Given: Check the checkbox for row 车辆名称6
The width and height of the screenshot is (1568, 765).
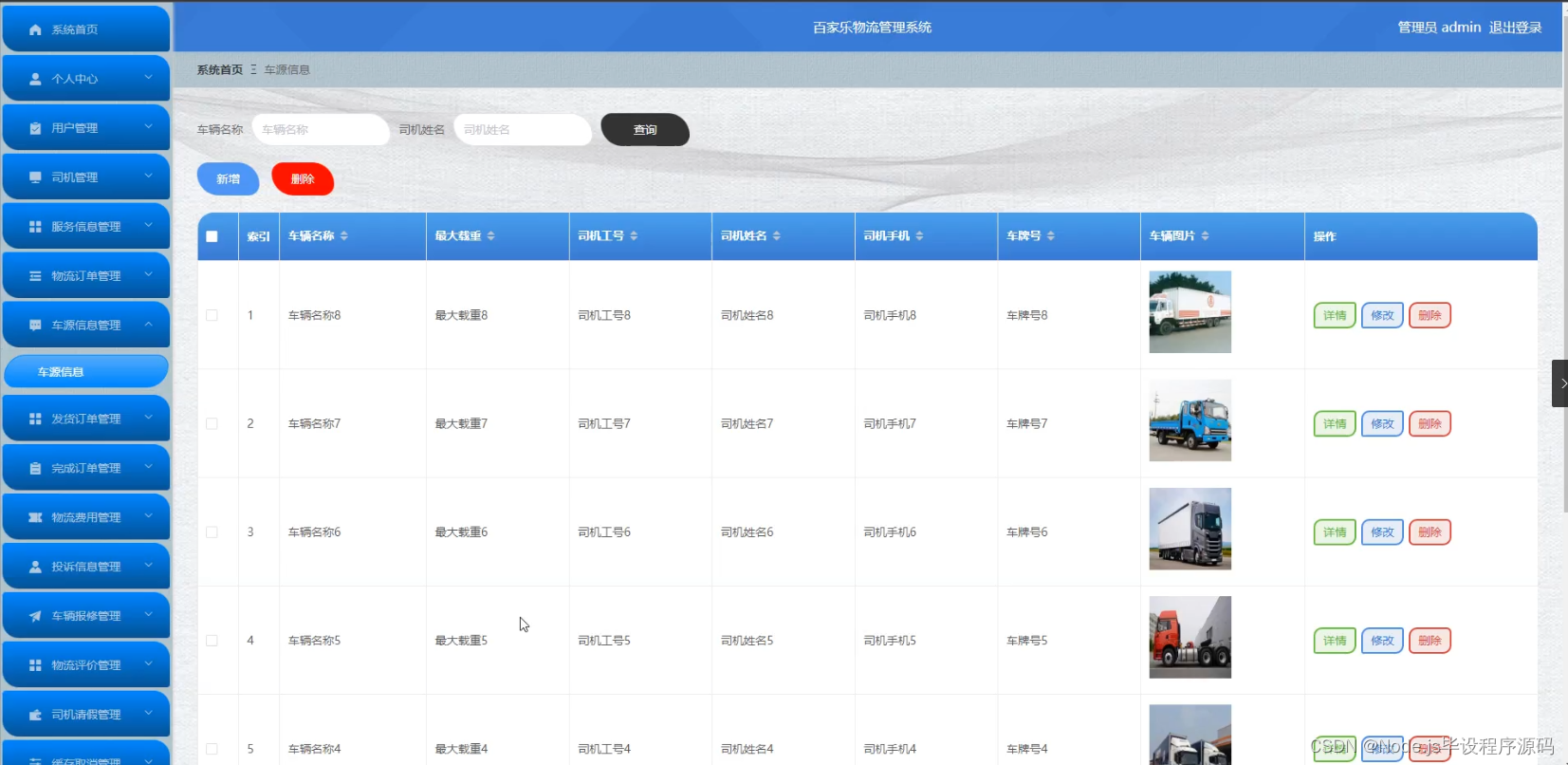Looking at the screenshot, I should [212, 532].
